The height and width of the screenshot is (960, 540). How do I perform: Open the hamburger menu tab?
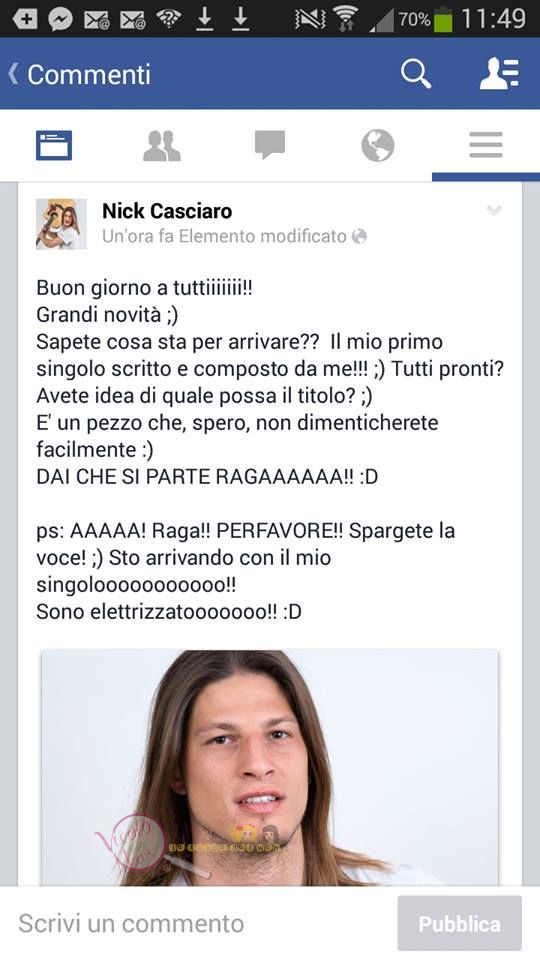tap(486, 145)
